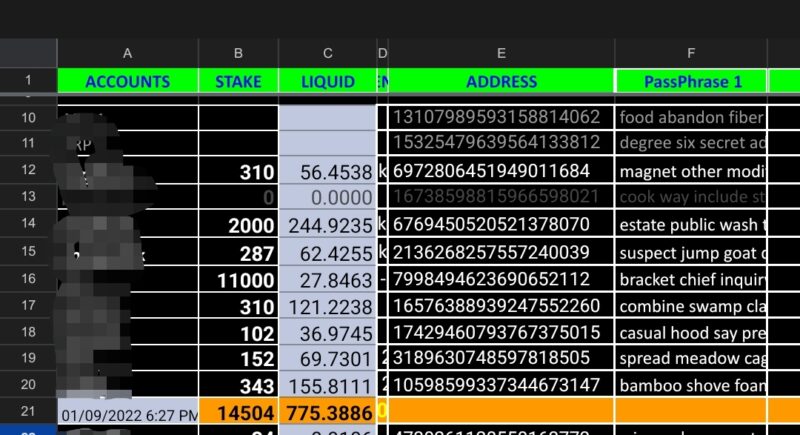Select the orange total stake cell 14504
This screenshot has height=435, width=800.
click(238, 411)
